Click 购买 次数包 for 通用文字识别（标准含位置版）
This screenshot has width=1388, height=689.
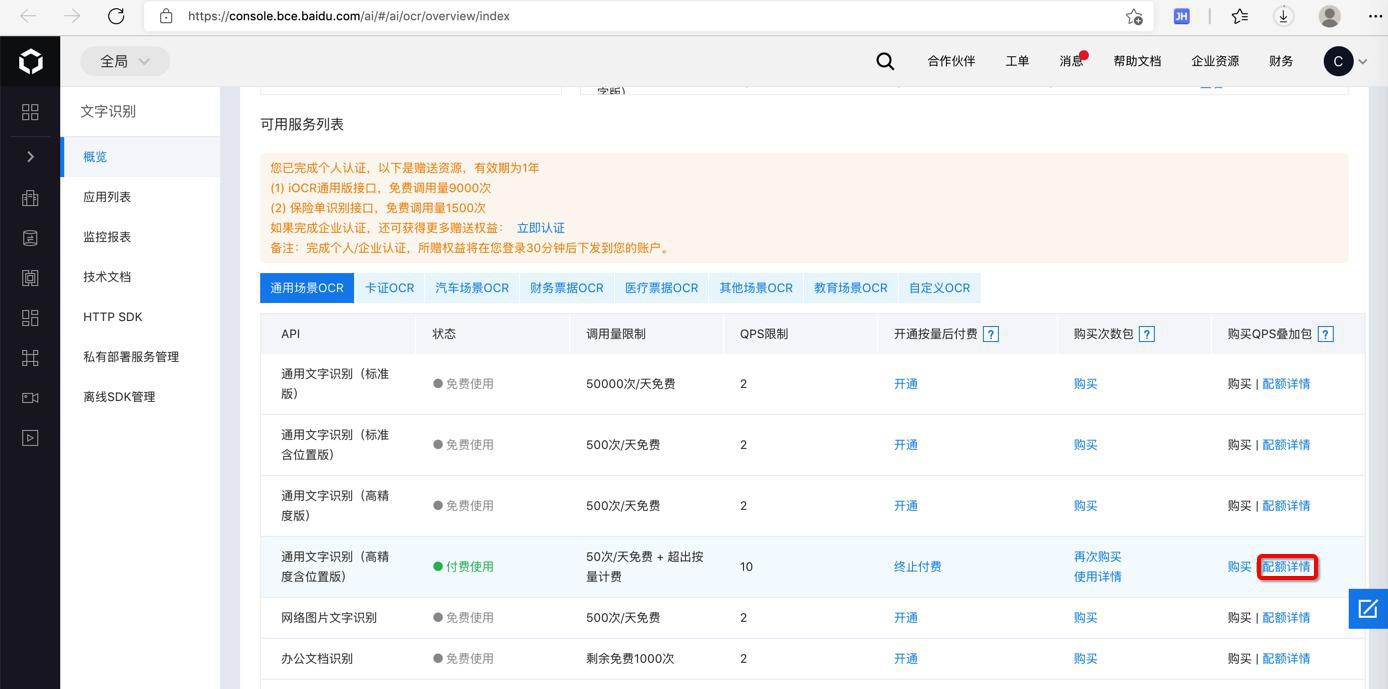tap(1085, 445)
